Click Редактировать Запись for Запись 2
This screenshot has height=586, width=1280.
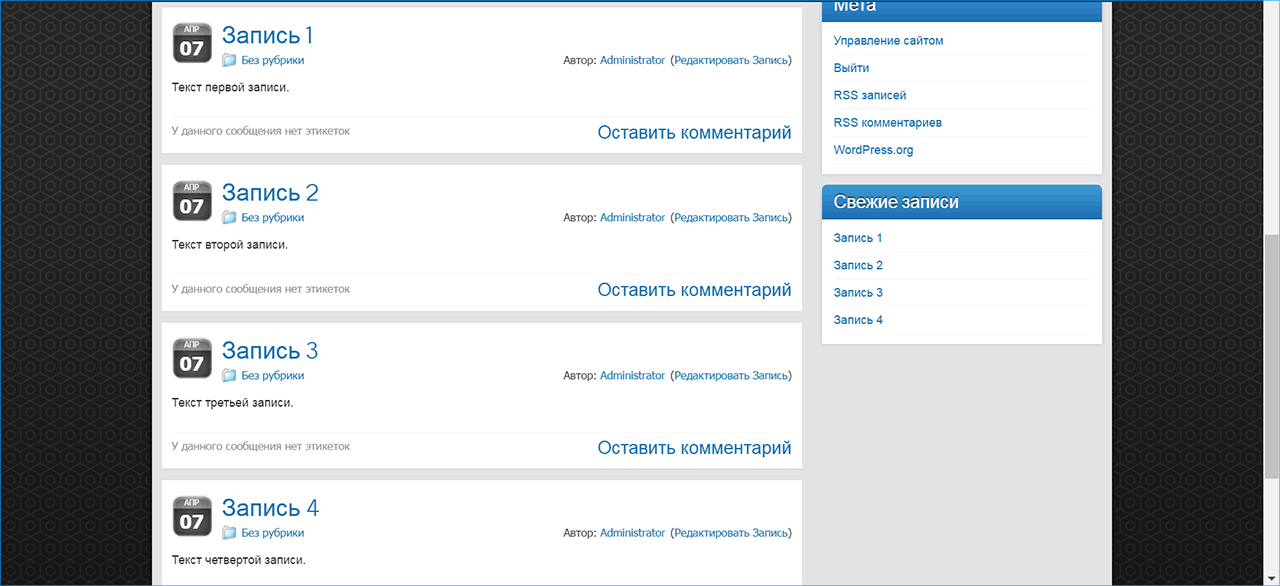click(x=731, y=218)
